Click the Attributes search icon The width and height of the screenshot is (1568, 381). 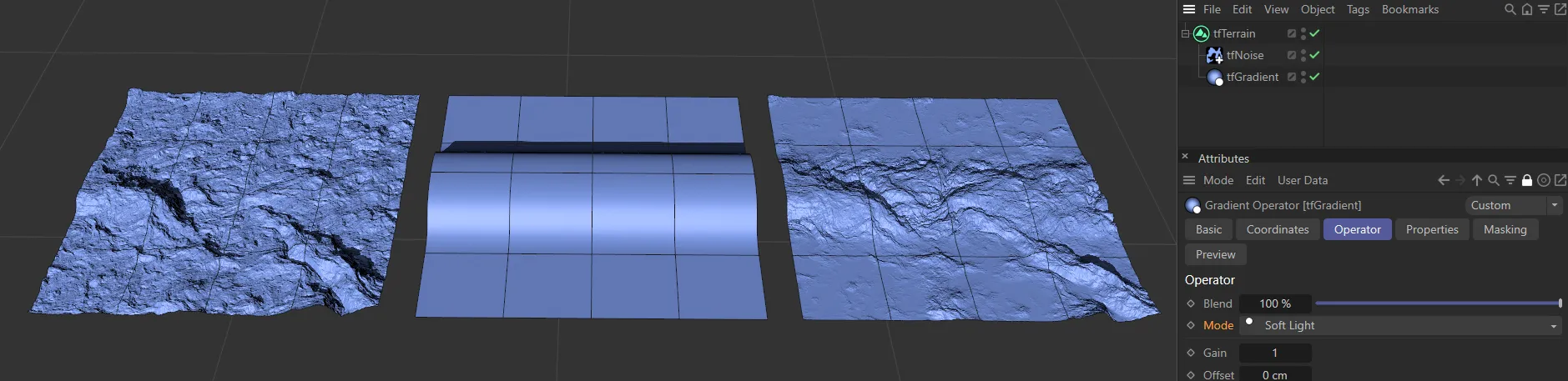click(1494, 180)
